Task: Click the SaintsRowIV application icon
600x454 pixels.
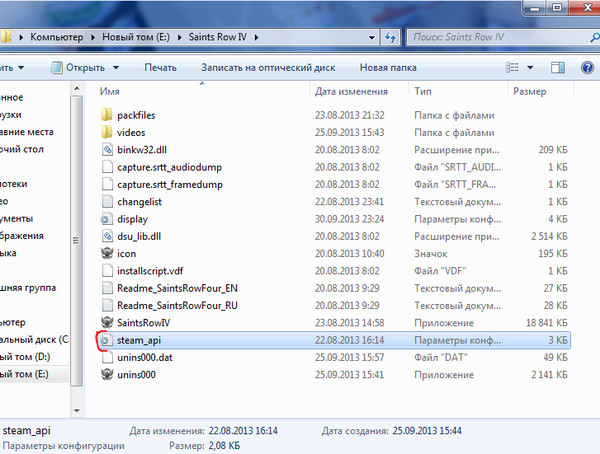Action: (x=107, y=323)
